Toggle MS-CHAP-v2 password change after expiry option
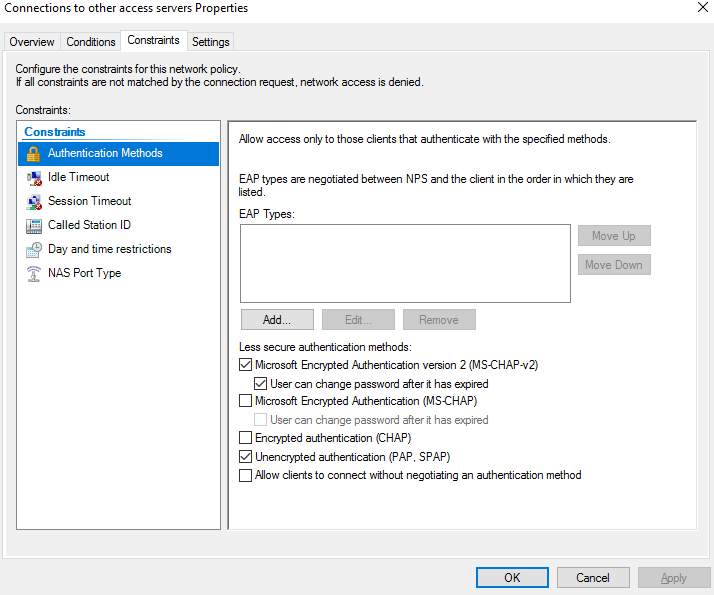The height and width of the screenshot is (595, 714). click(261, 383)
